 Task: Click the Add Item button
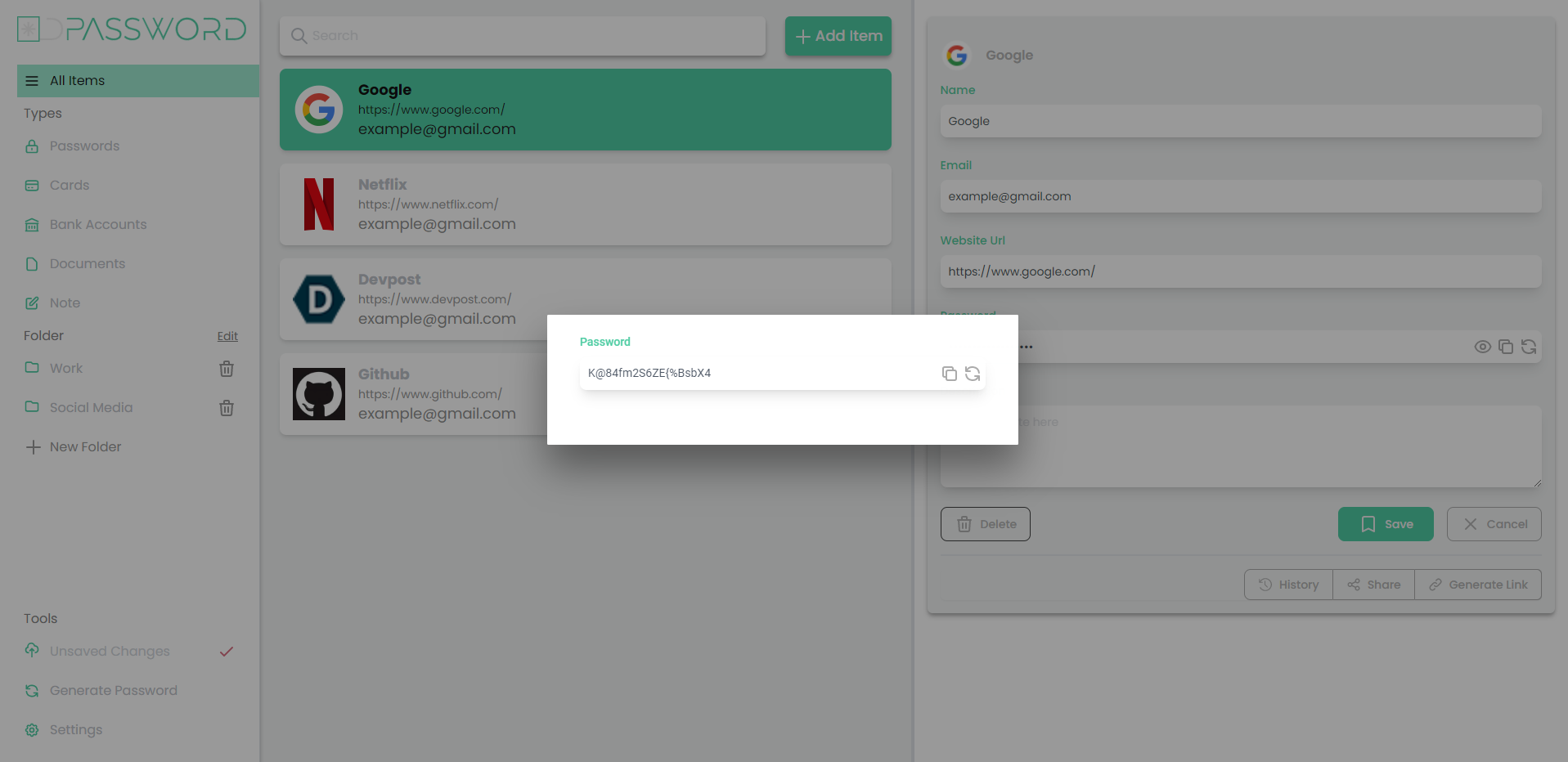coord(838,36)
